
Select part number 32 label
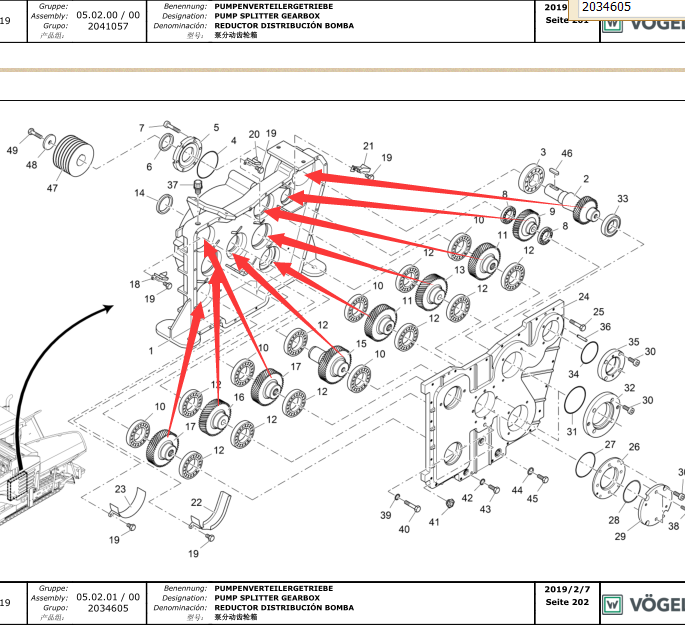630,388
